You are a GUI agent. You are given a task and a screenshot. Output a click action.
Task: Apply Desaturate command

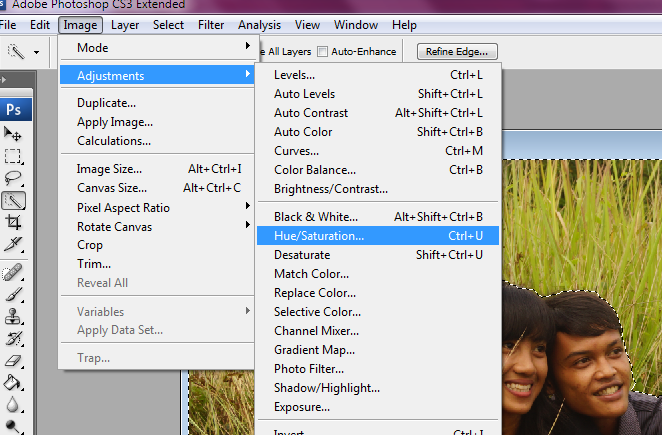point(378,255)
